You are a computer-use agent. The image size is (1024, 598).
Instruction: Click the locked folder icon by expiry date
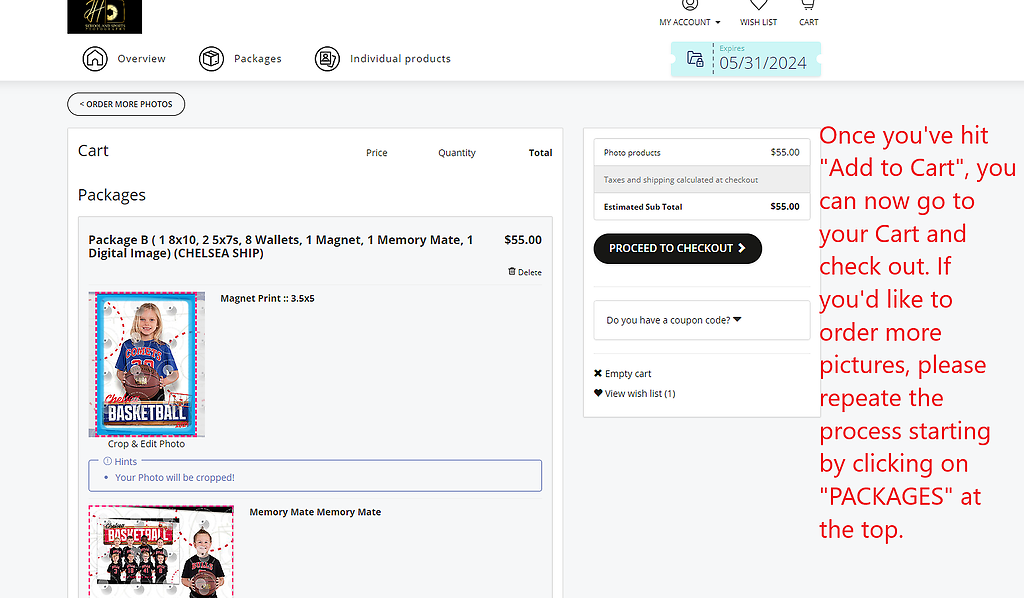pyautogui.click(x=695, y=59)
